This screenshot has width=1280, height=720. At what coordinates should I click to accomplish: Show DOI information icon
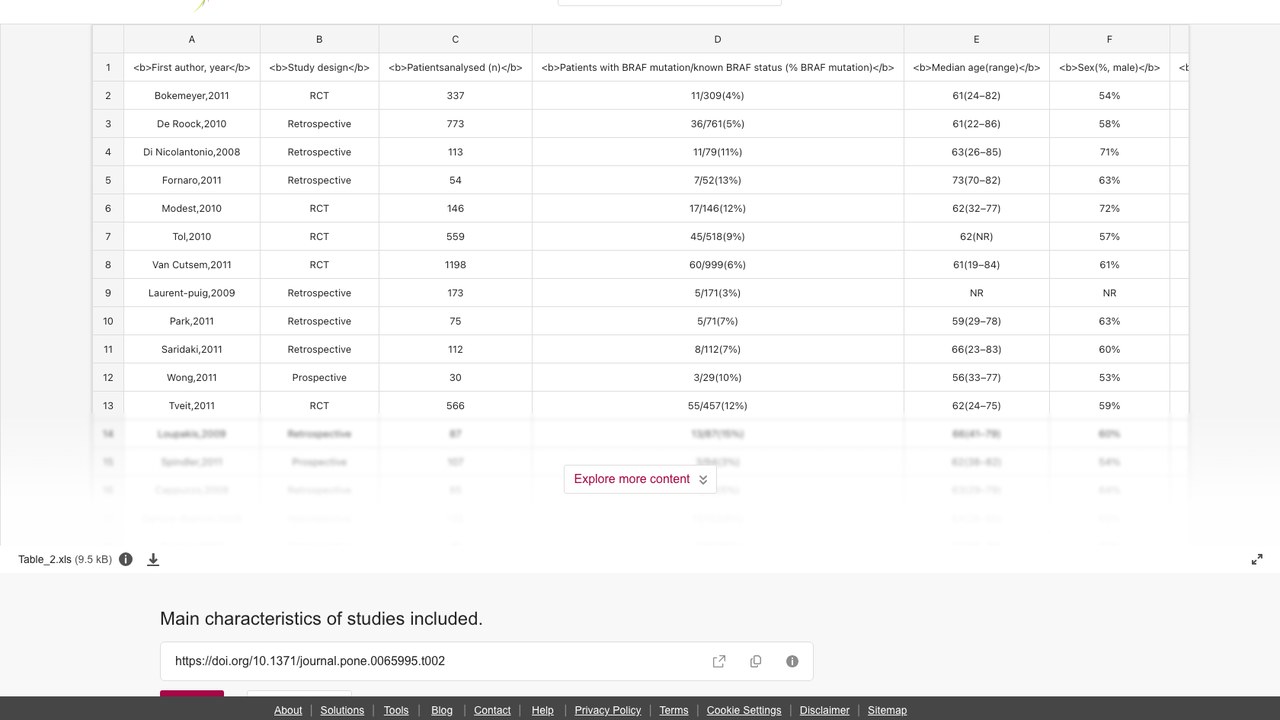pos(792,661)
